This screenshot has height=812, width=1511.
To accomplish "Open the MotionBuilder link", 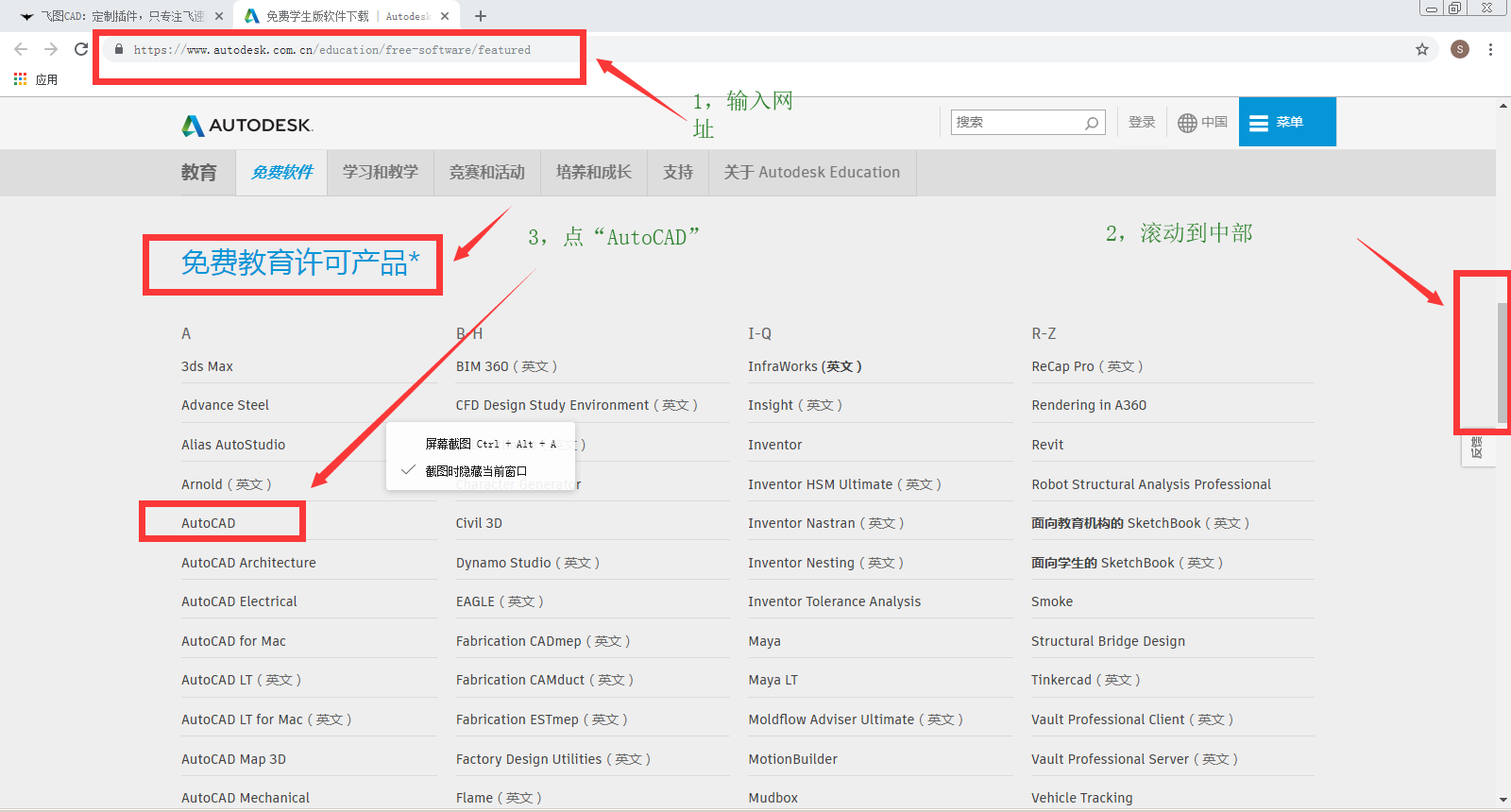I will 793,759.
